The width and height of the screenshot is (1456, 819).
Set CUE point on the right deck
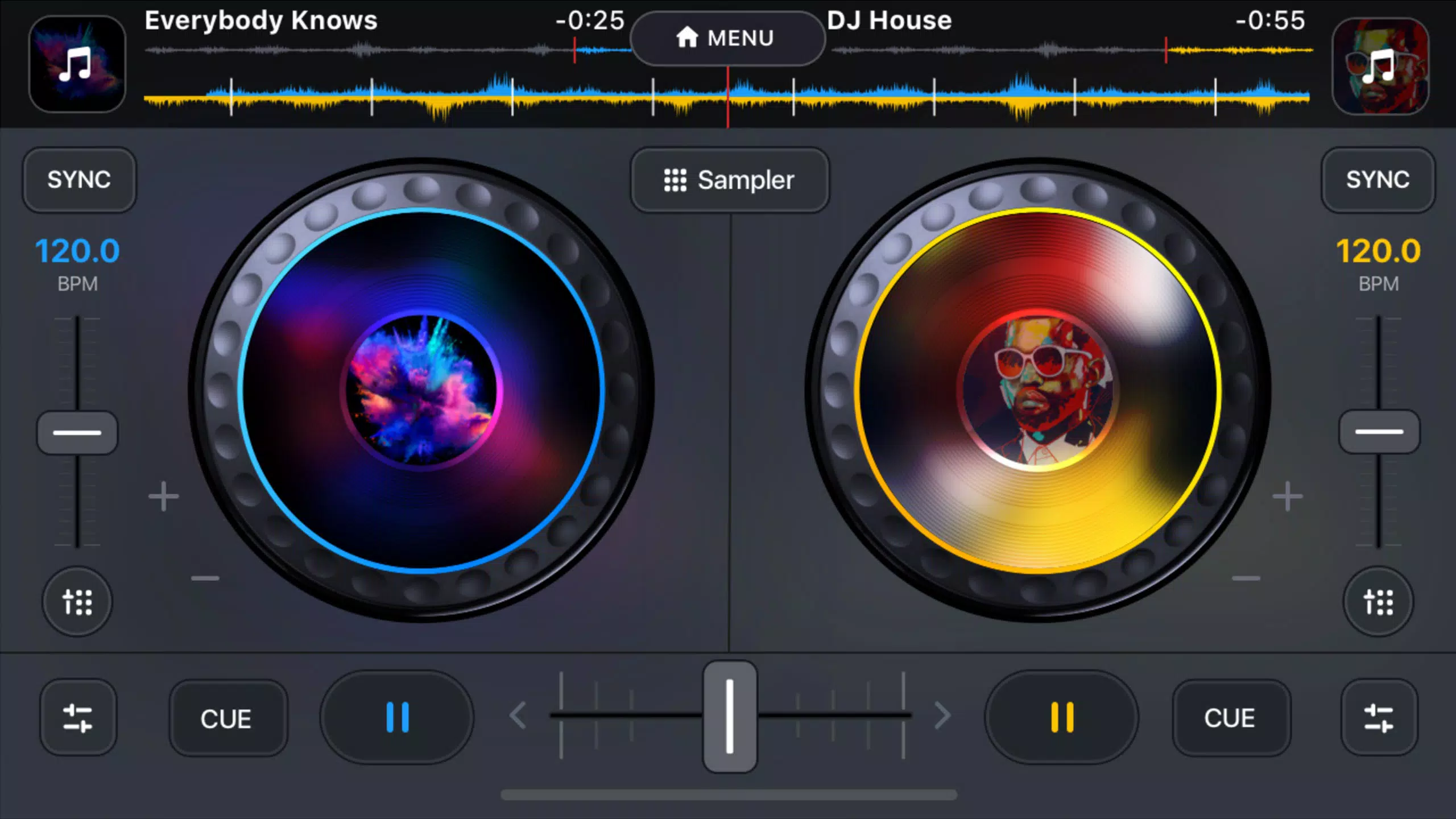[1230, 718]
